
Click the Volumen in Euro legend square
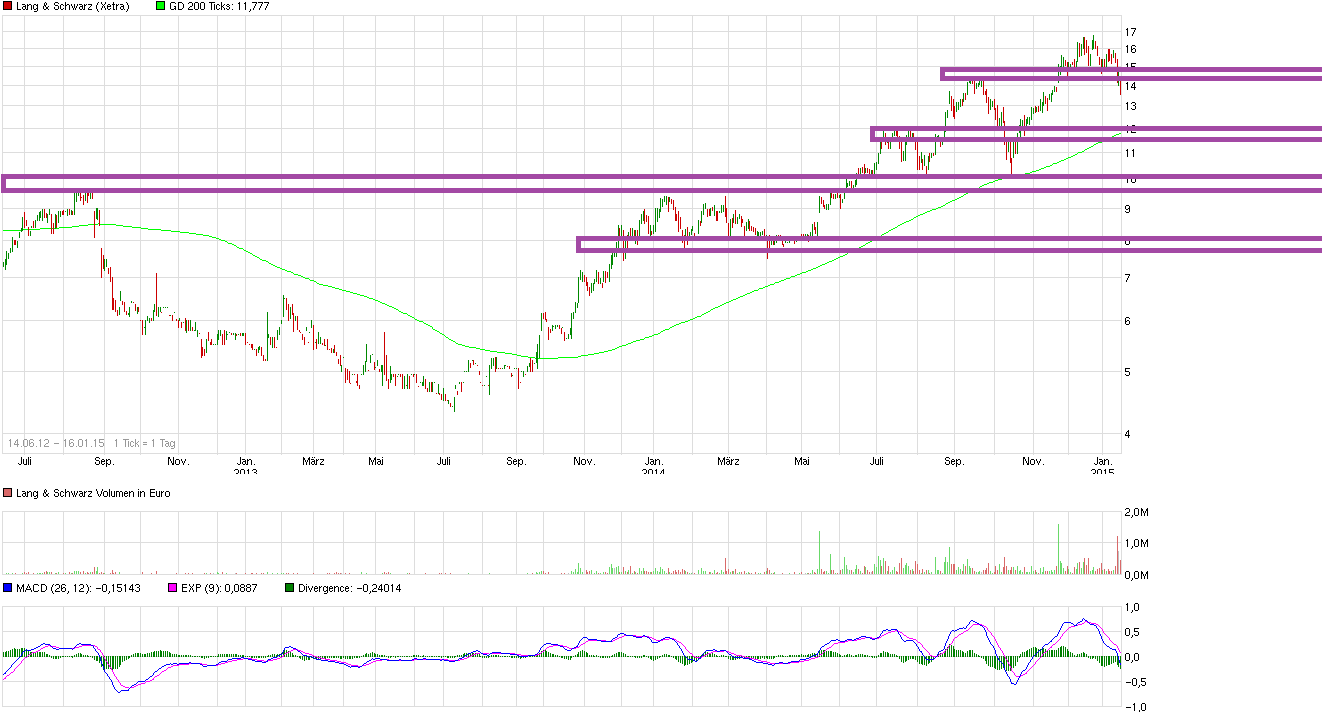coord(8,494)
